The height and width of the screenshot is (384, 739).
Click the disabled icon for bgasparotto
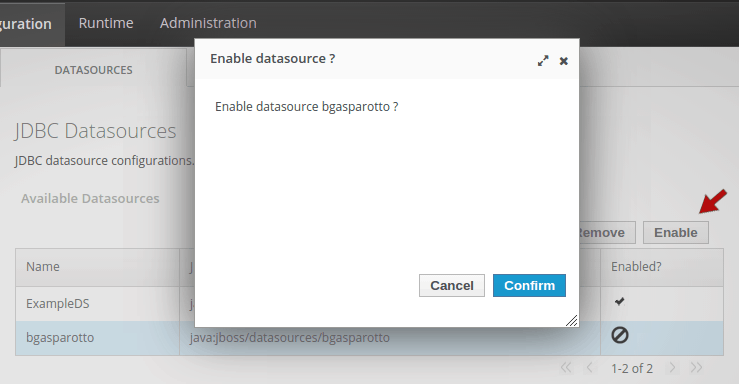pyautogui.click(x=620, y=335)
